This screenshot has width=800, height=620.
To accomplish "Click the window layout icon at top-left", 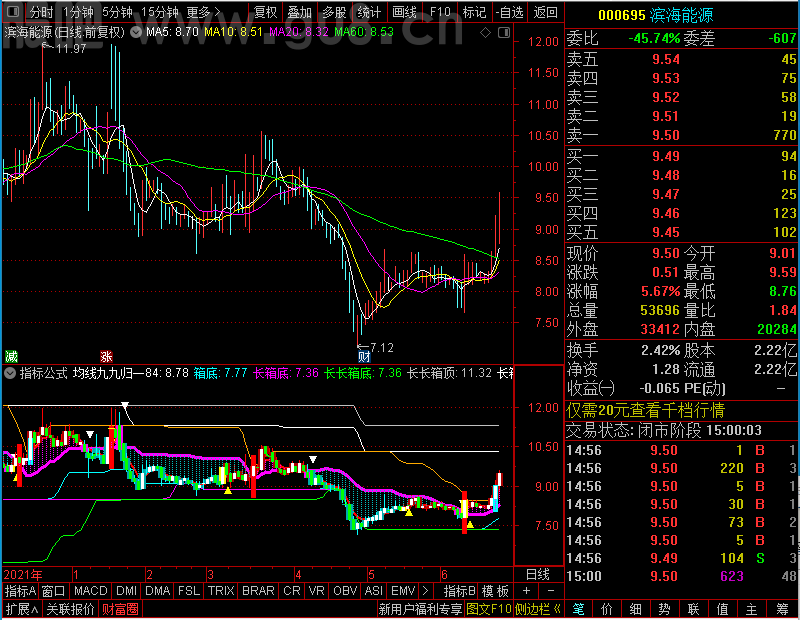I will click(x=13, y=11).
